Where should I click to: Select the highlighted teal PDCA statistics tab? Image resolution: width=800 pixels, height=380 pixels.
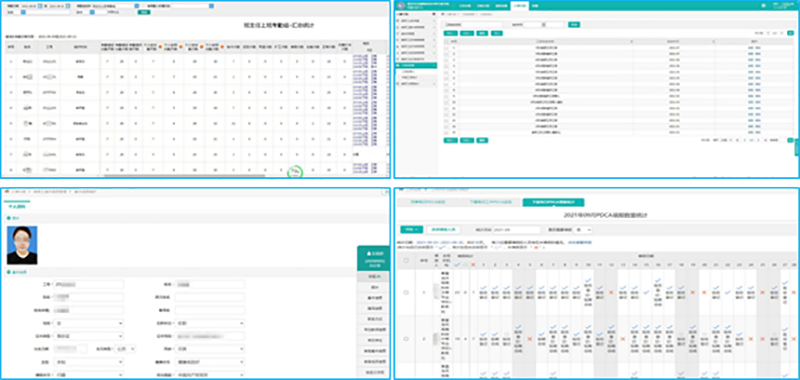pyautogui.click(x=554, y=202)
